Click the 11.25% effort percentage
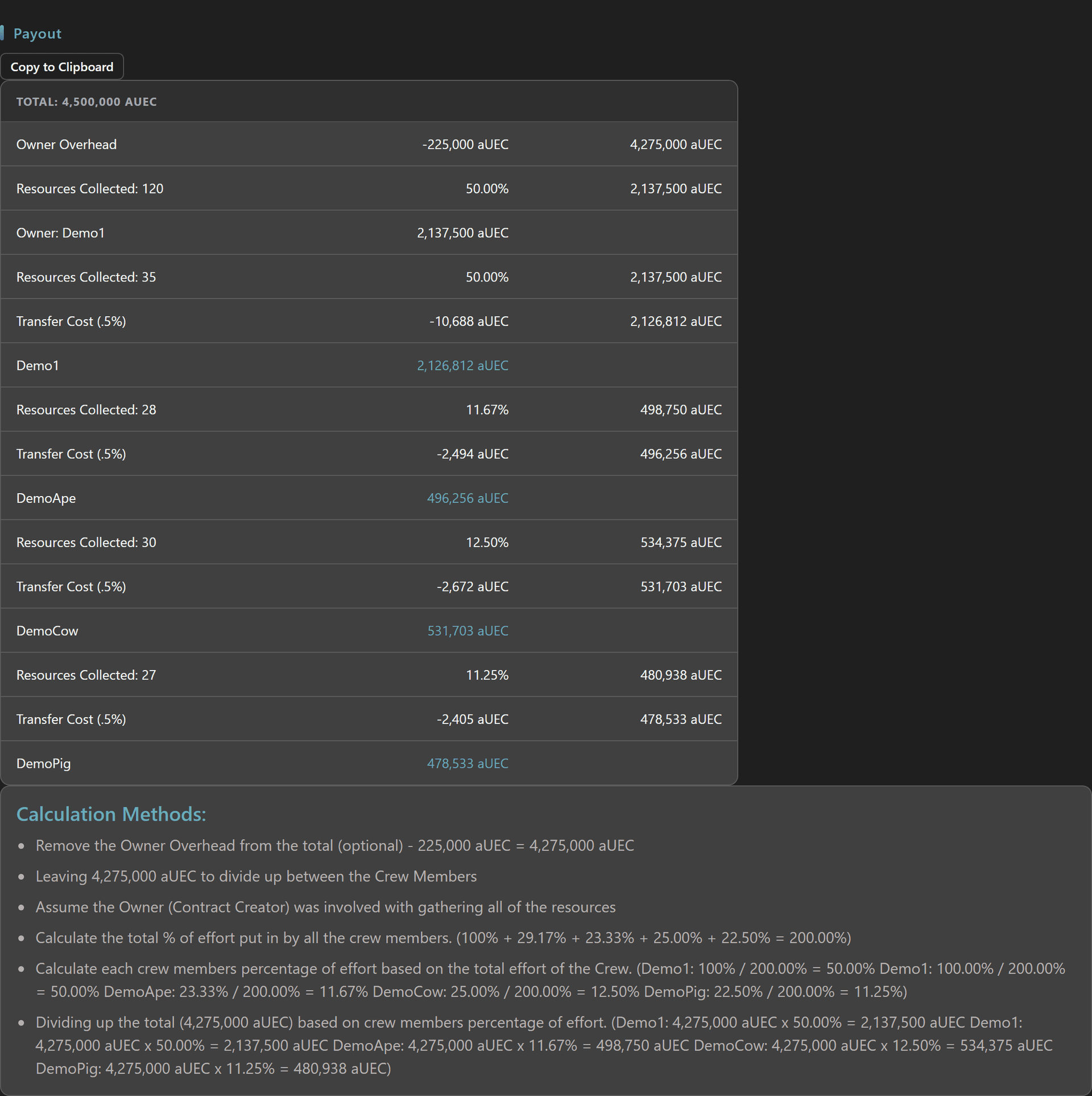The width and height of the screenshot is (1092, 1096). coord(487,675)
